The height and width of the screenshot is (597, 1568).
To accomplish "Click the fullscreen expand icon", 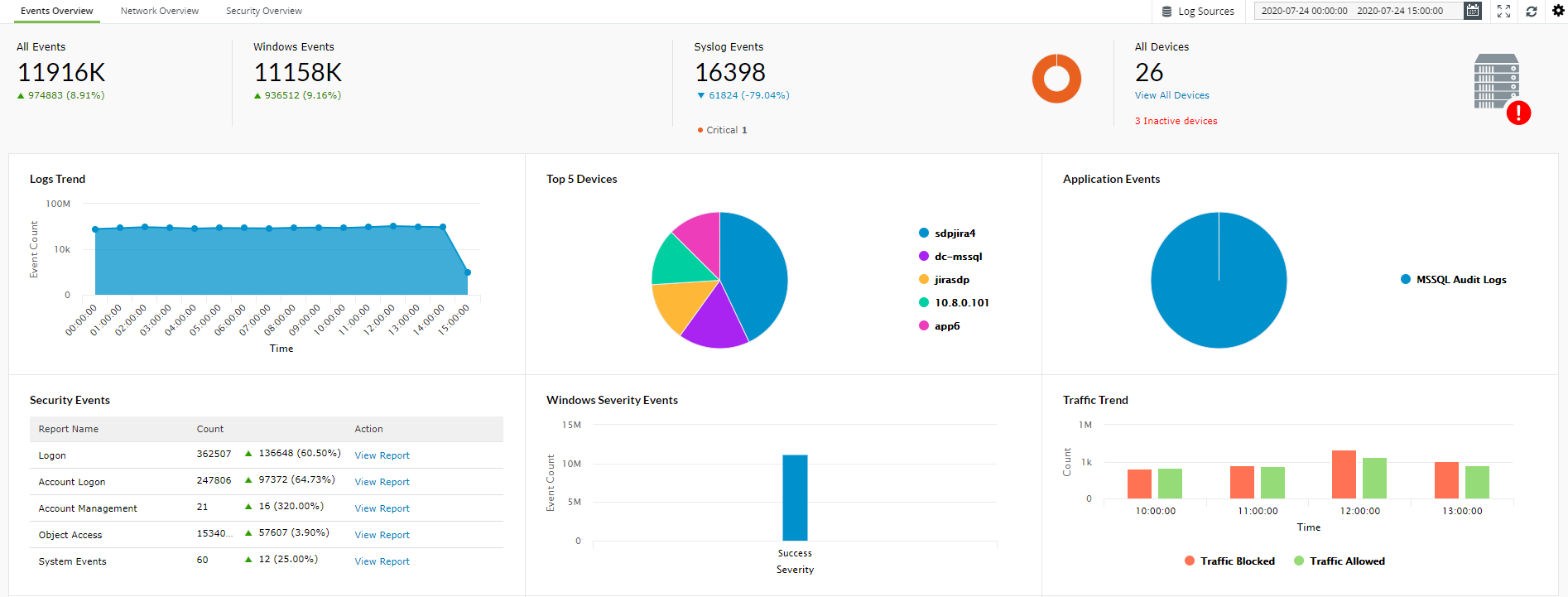I will (1503, 11).
